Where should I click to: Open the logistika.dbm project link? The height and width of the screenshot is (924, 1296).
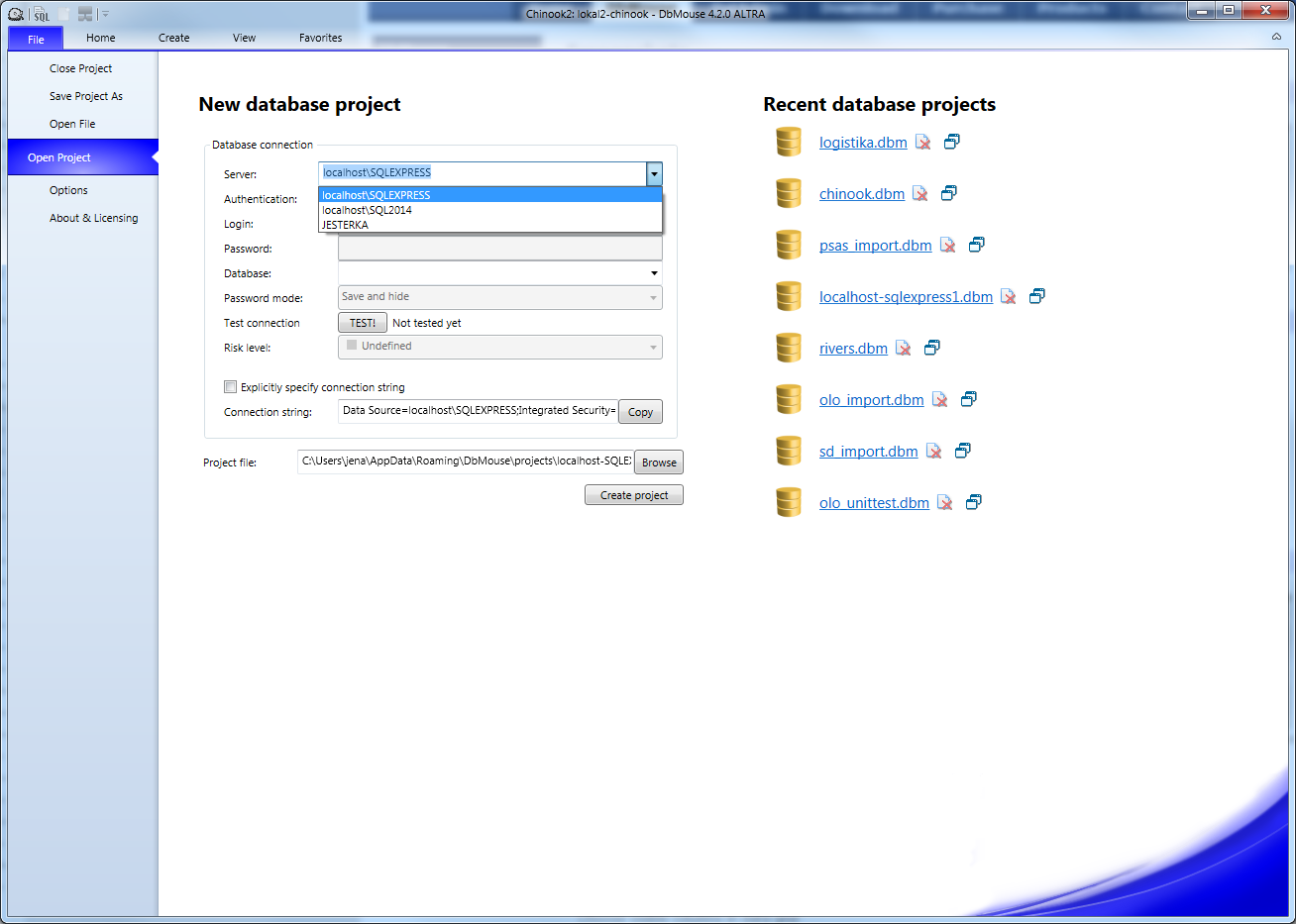[x=863, y=143]
